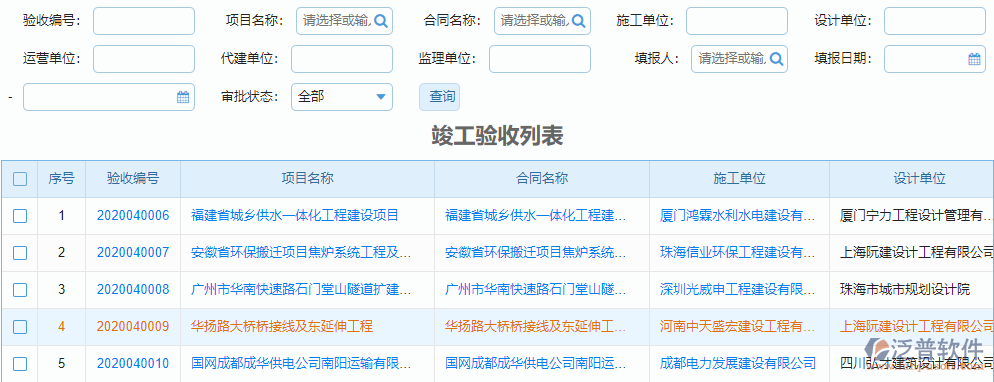Click the search icon in 合同名称 field
The width and height of the screenshot is (994, 382).
(x=578, y=21)
